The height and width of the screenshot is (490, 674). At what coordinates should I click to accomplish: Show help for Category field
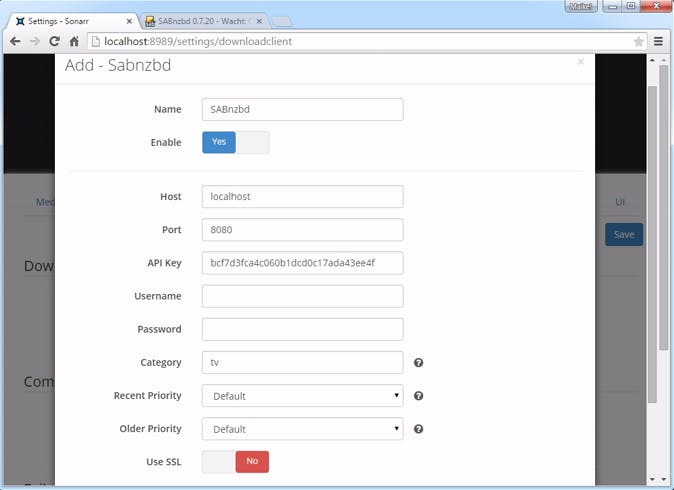[x=418, y=363]
